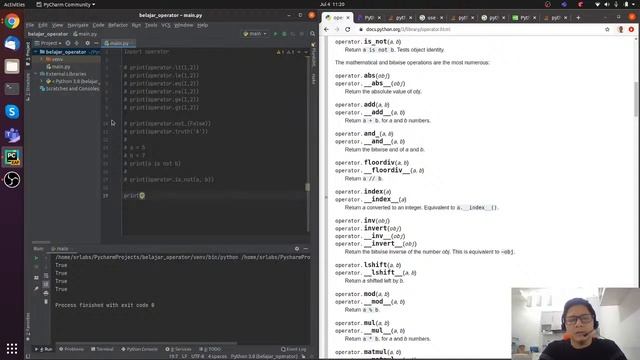The height and width of the screenshot is (360, 640).
Task: Click print icon in Run panel gutter
Action: pos(46,293)
